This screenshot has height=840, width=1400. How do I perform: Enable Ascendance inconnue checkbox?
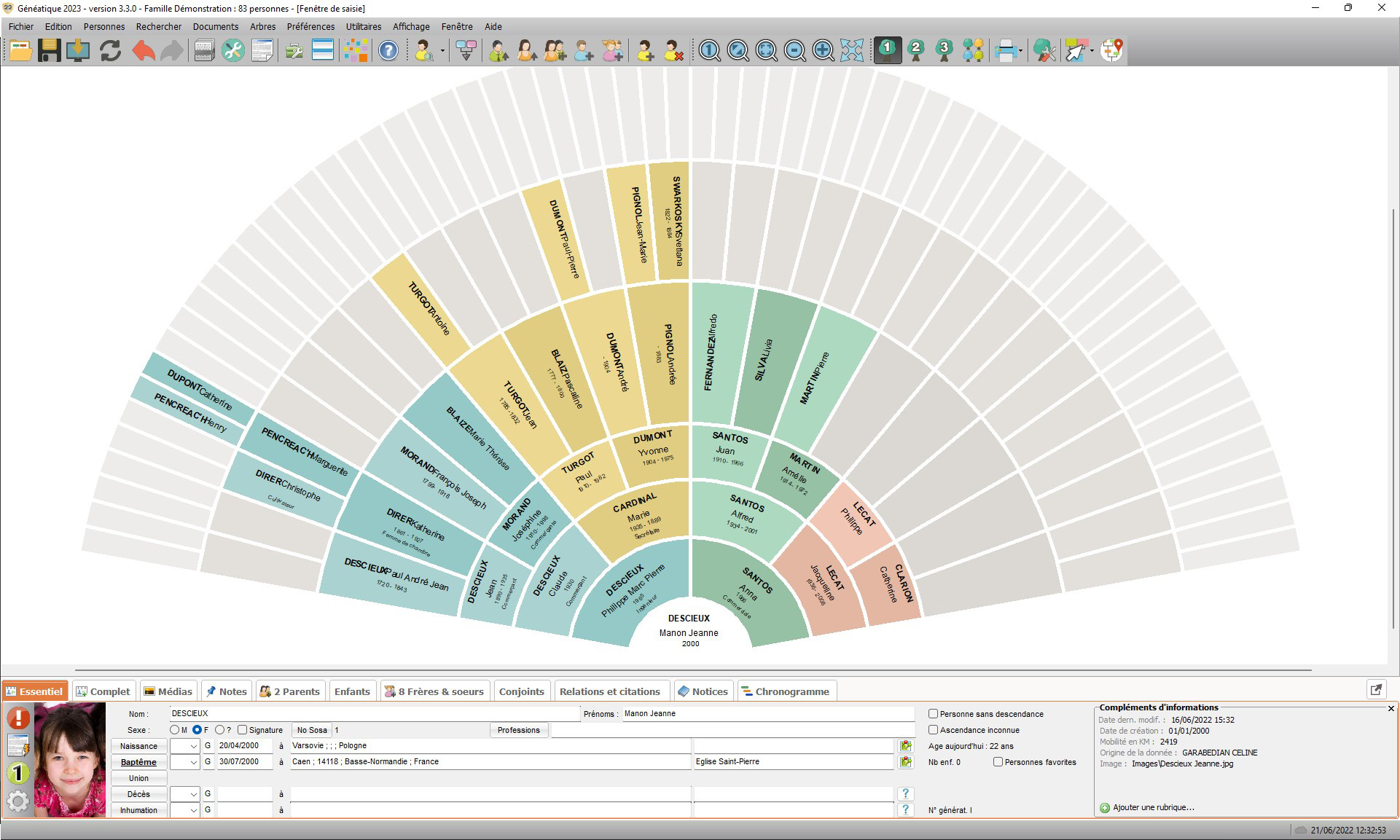(933, 730)
